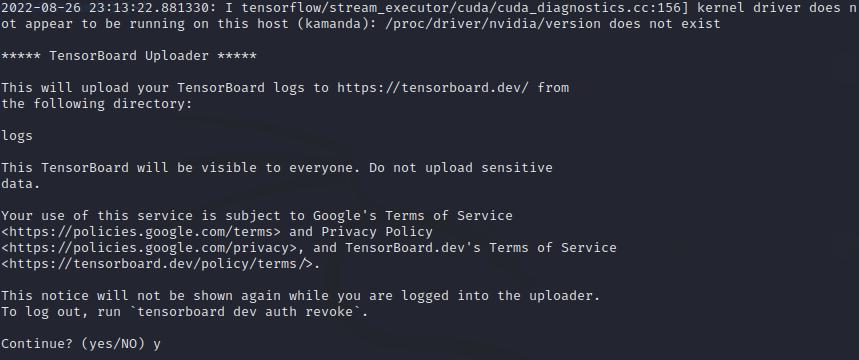Click the 'visible to everyone' phrase
Image resolution: width=859 pixels, height=360 pixels.
click(x=277, y=168)
